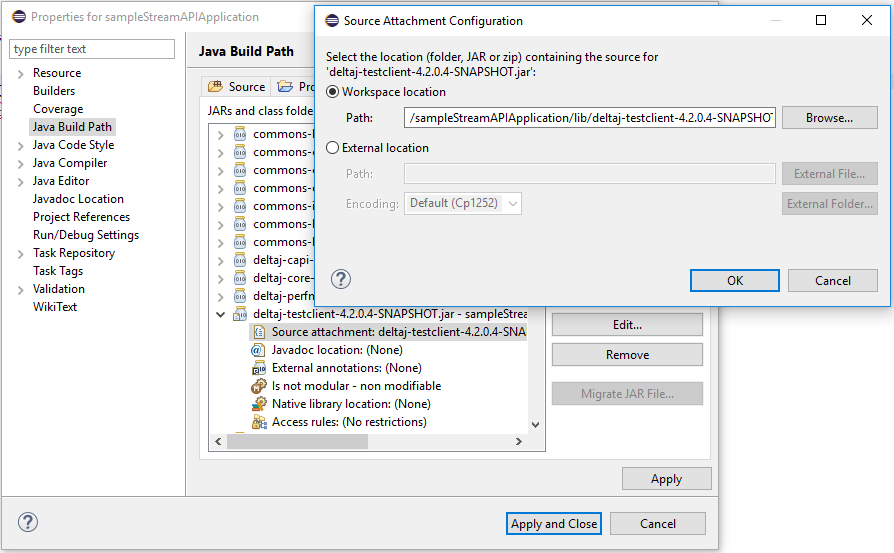
Task: Click the left arrow of the horizontal scrollbar
Action: tap(218, 441)
